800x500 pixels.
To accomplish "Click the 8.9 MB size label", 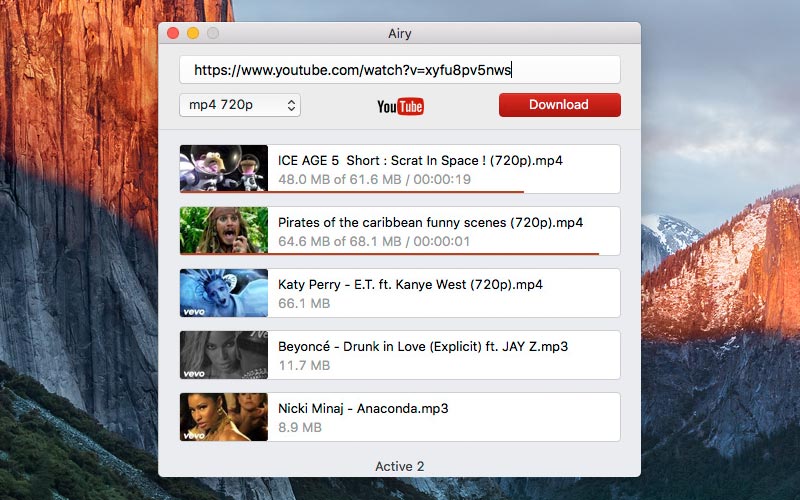I will [x=300, y=428].
